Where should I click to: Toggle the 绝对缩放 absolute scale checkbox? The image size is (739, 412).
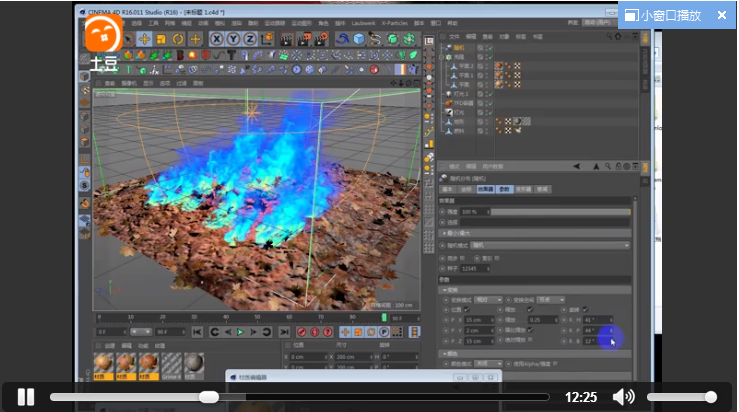pos(530,339)
